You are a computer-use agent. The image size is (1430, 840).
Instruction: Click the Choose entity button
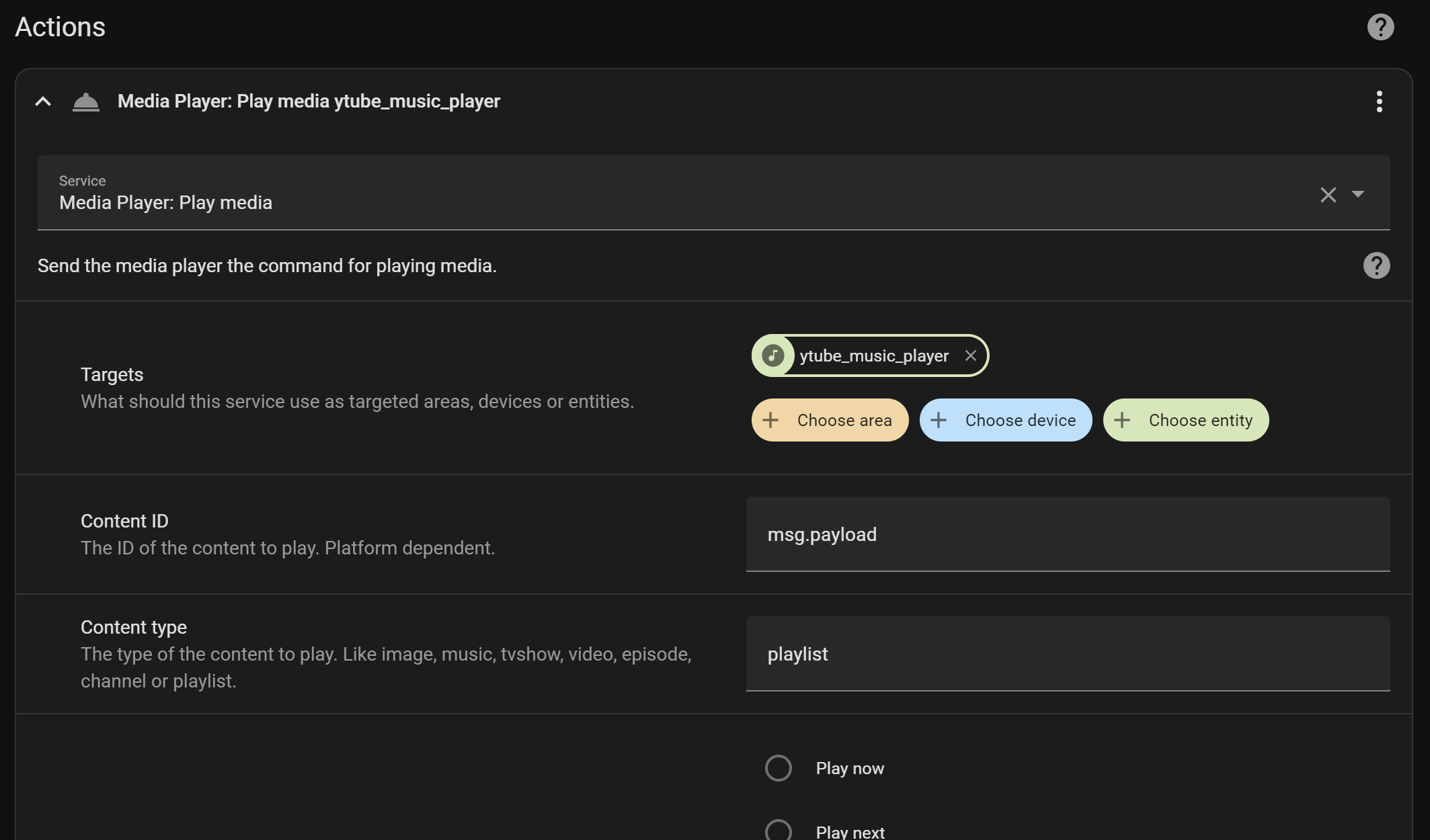(1185, 420)
